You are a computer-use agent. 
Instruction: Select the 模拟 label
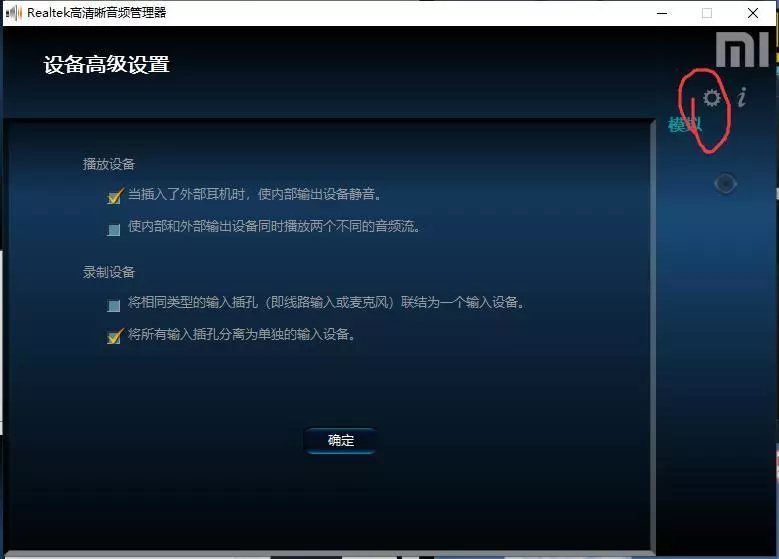[x=685, y=124]
